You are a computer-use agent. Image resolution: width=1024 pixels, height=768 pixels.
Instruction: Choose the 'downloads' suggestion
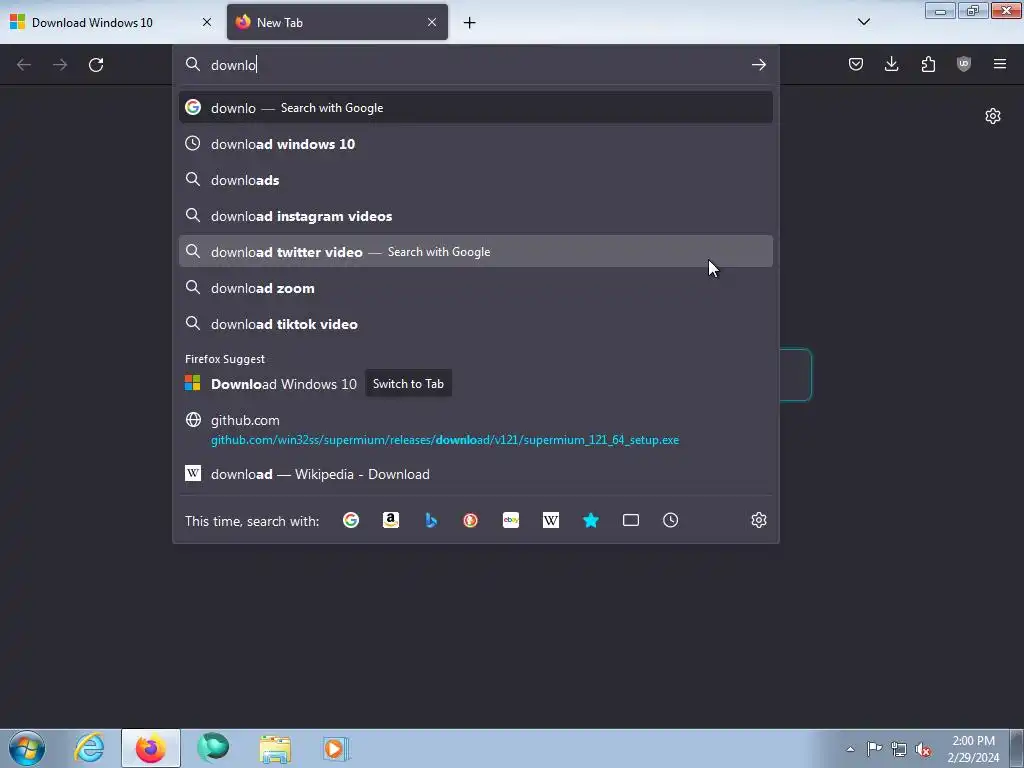(x=475, y=180)
